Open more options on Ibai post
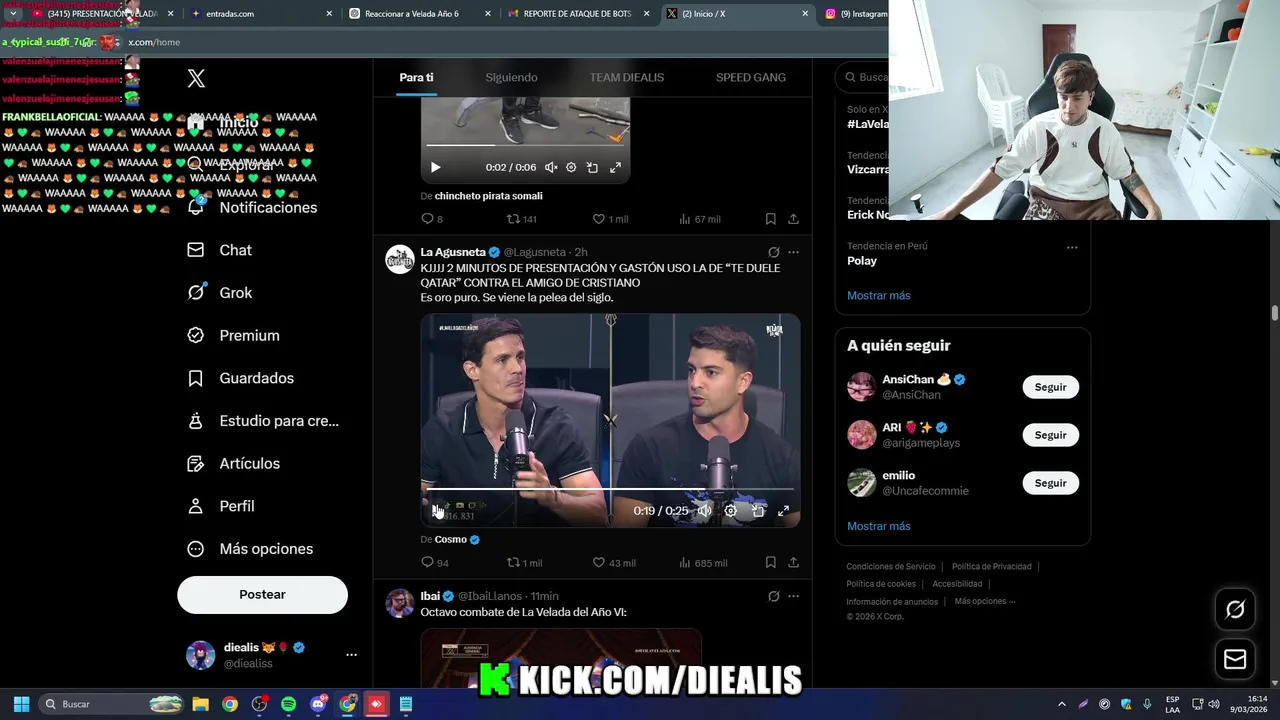Viewport: 1280px width, 720px height. click(x=793, y=596)
